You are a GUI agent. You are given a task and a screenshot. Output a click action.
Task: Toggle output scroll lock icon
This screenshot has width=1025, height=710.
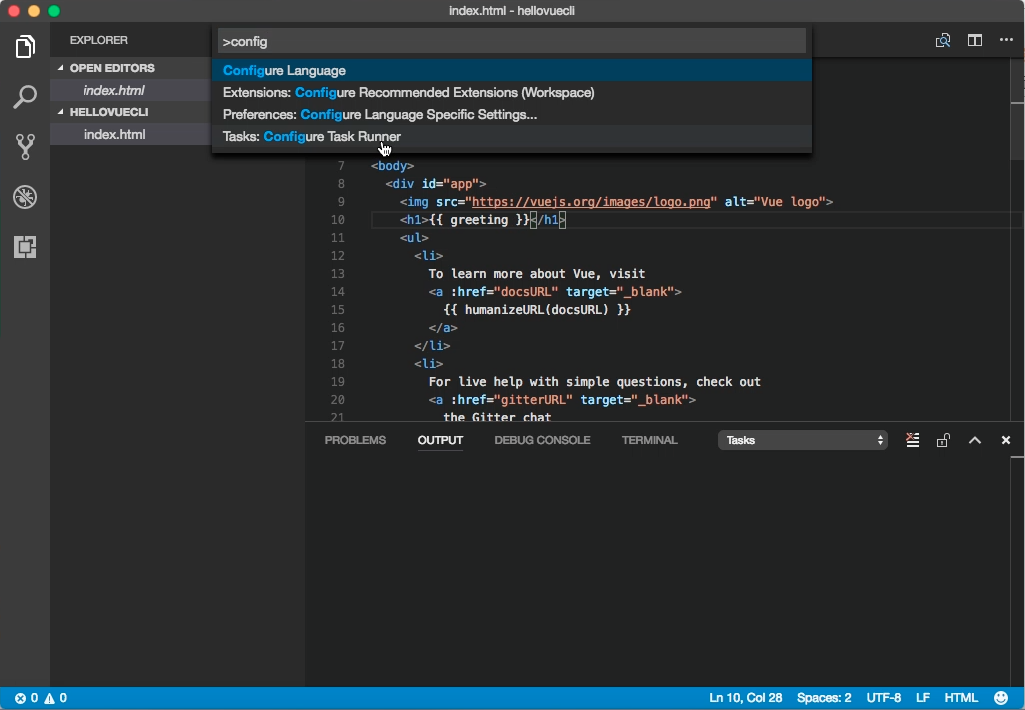click(943, 440)
